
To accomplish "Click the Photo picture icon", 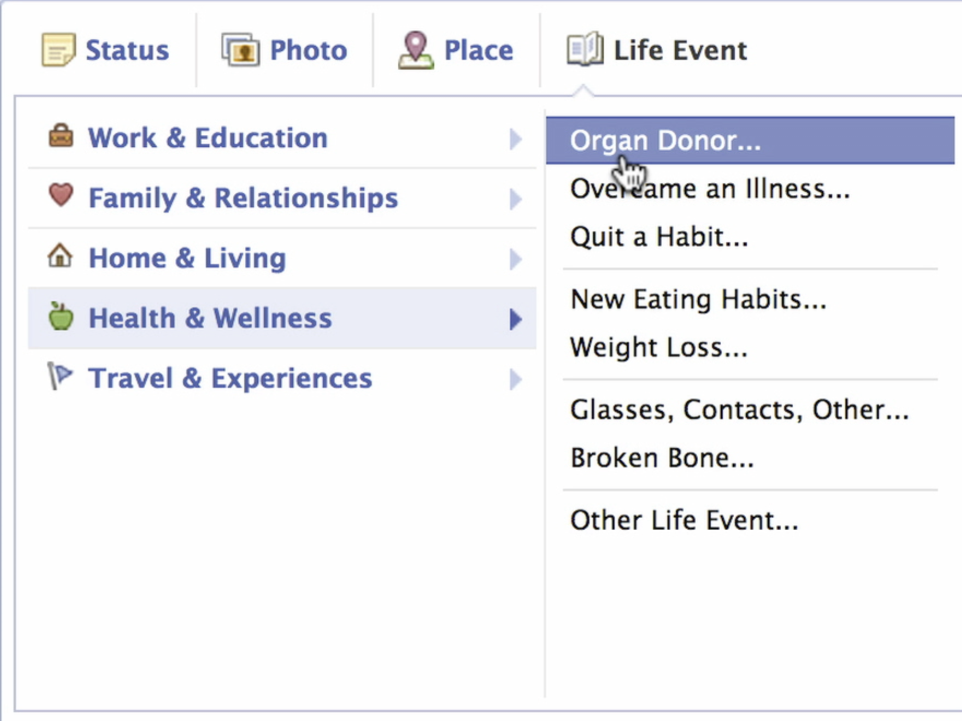I will tap(241, 50).
